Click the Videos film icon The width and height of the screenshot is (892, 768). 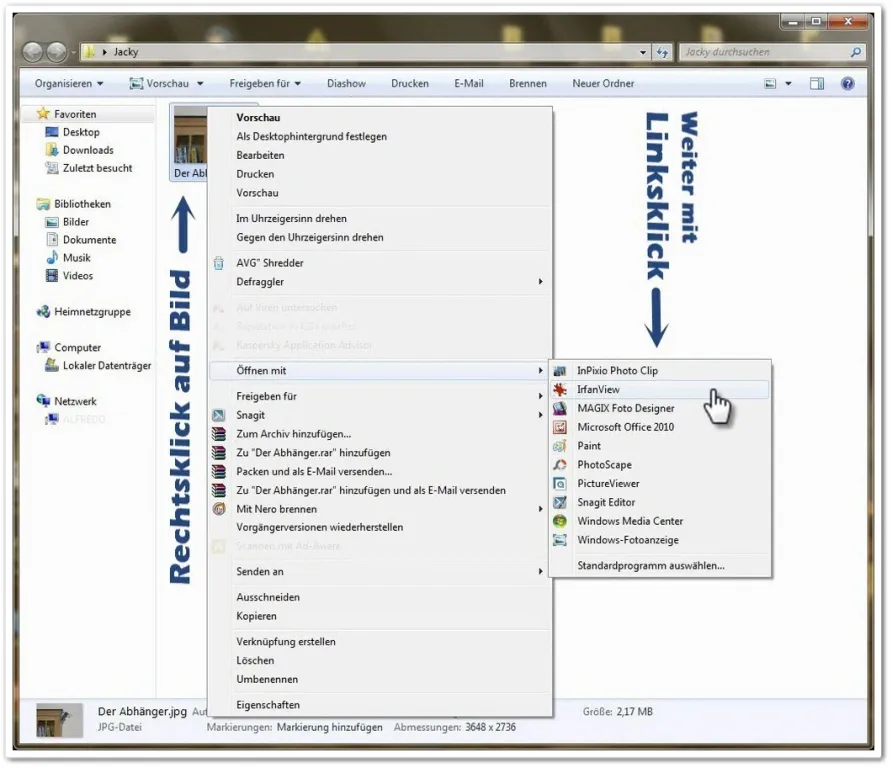click(52, 276)
